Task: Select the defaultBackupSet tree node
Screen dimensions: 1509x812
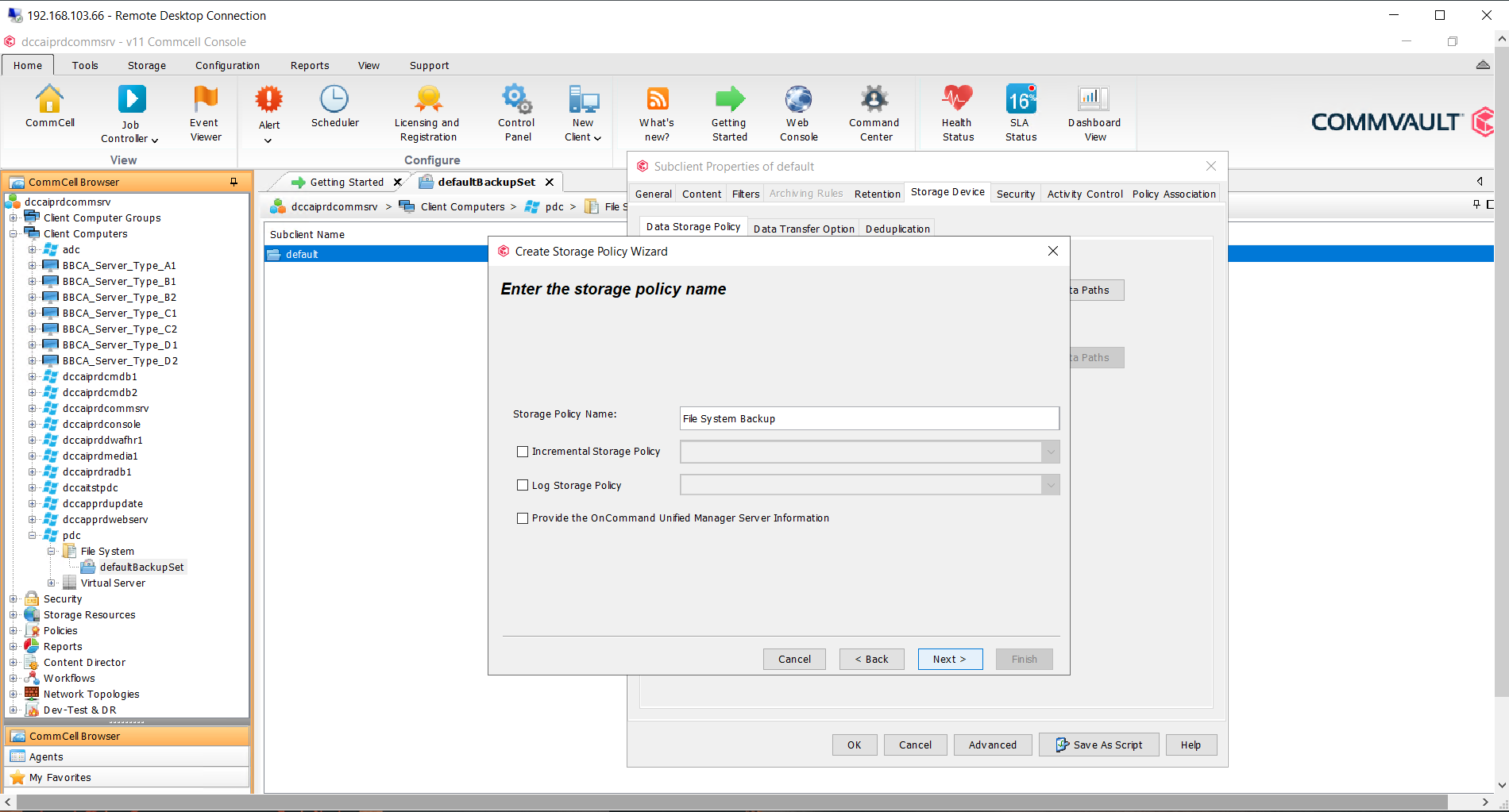Action: point(141,567)
